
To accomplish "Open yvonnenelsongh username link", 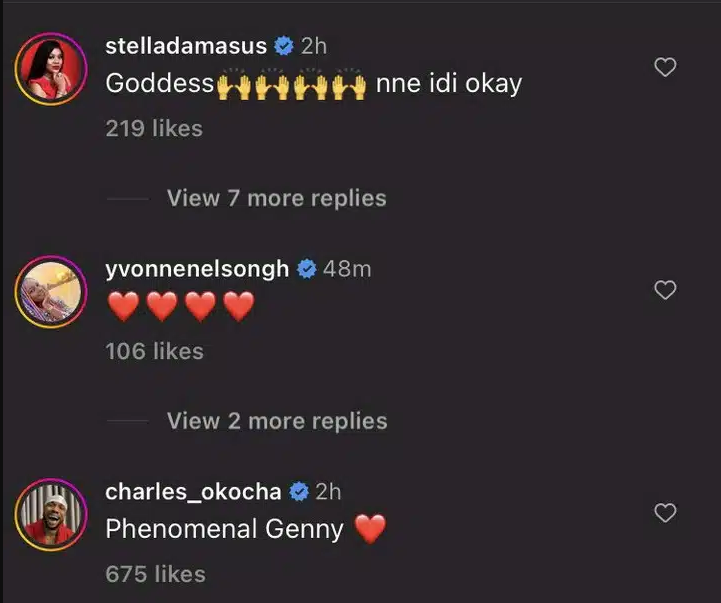I will click(197, 269).
